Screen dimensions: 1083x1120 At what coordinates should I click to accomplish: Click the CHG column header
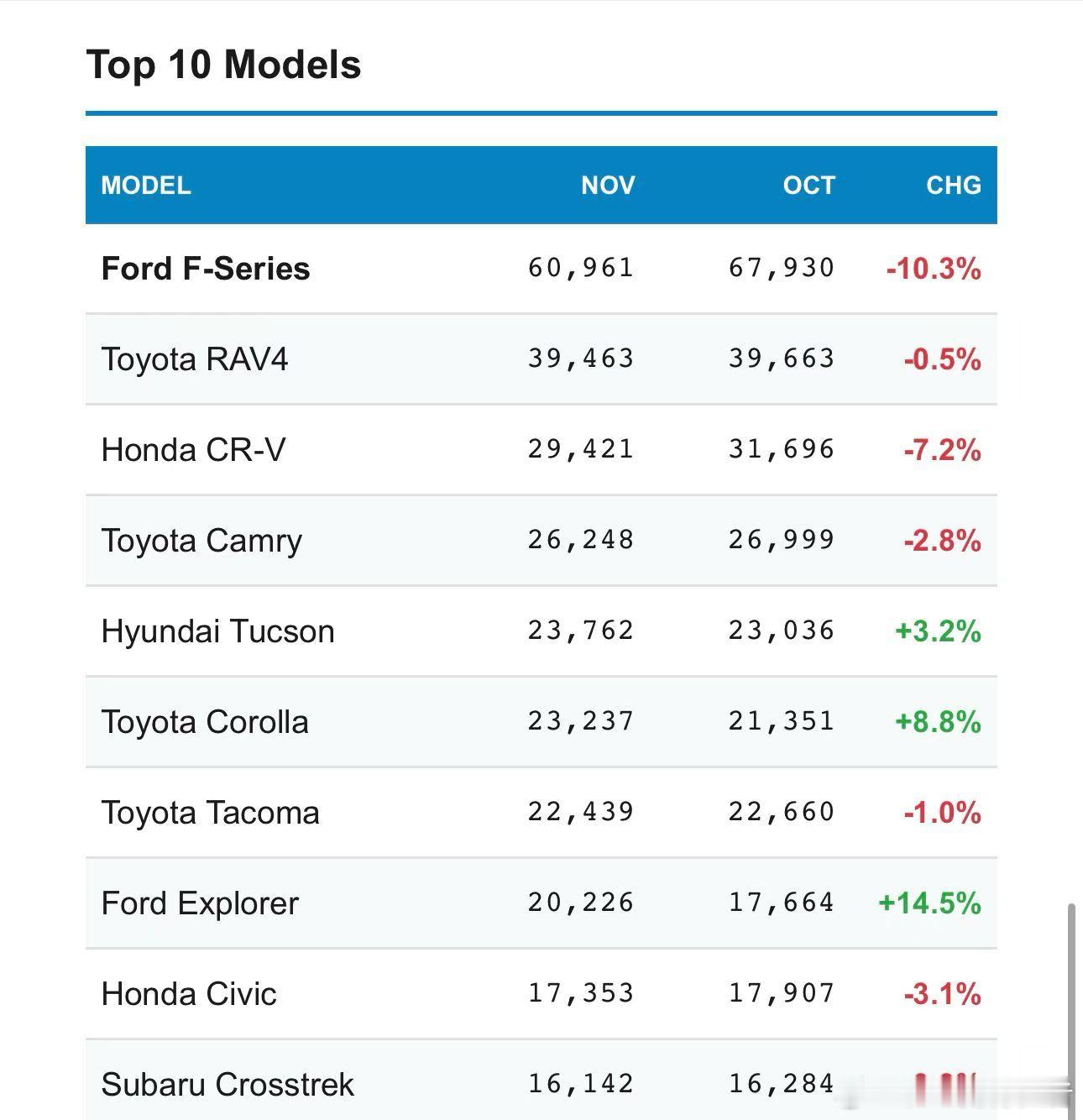953,185
